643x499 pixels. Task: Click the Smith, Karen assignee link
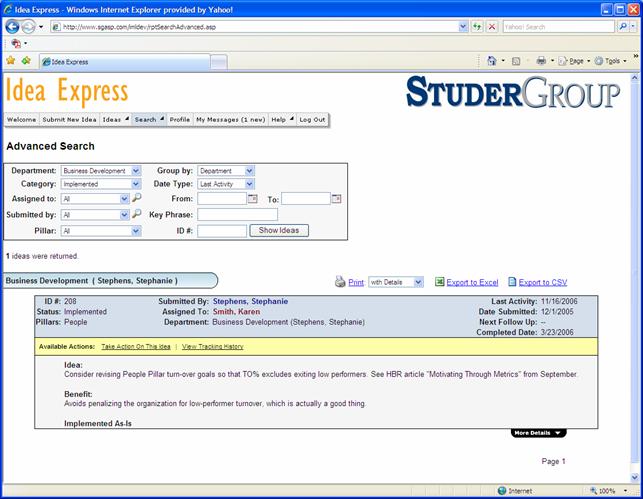pyautogui.click(x=236, y=312)
